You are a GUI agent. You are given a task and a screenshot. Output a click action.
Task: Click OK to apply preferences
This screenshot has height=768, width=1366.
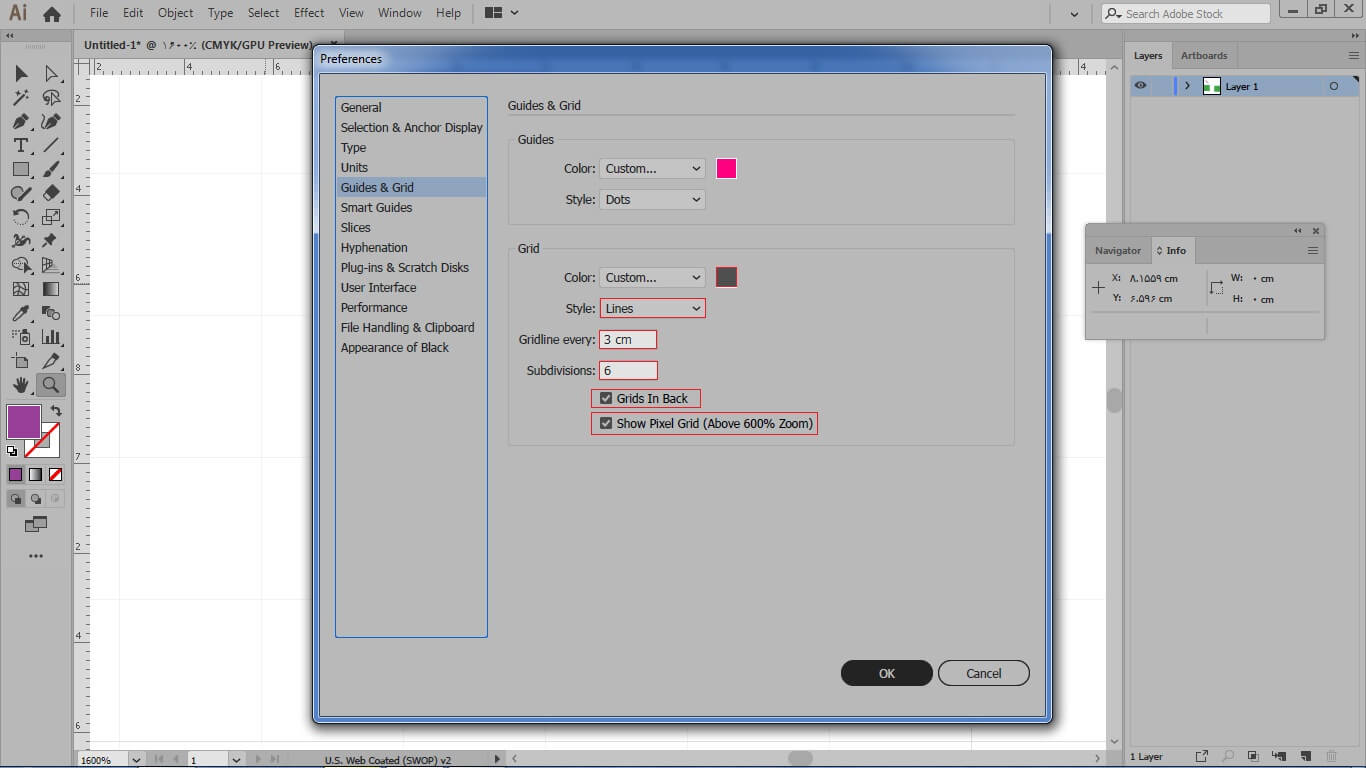[x=886, y=673]
